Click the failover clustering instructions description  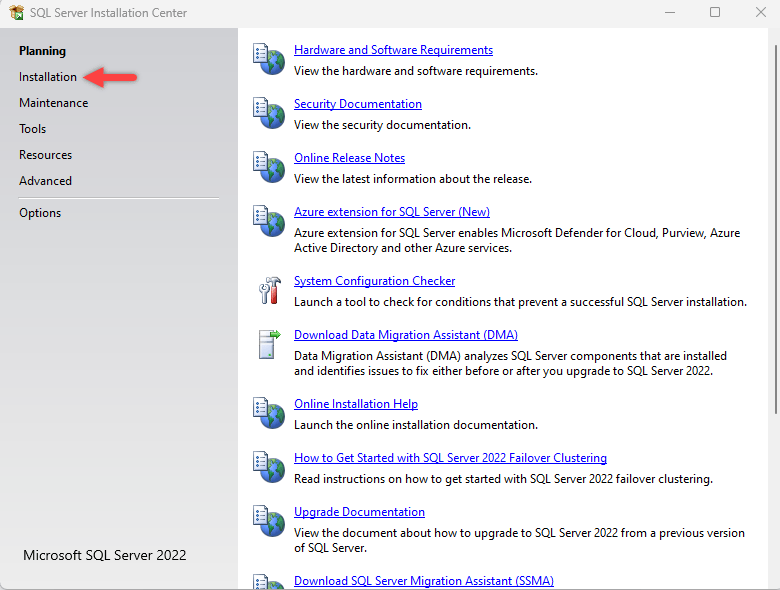point(503,479)
